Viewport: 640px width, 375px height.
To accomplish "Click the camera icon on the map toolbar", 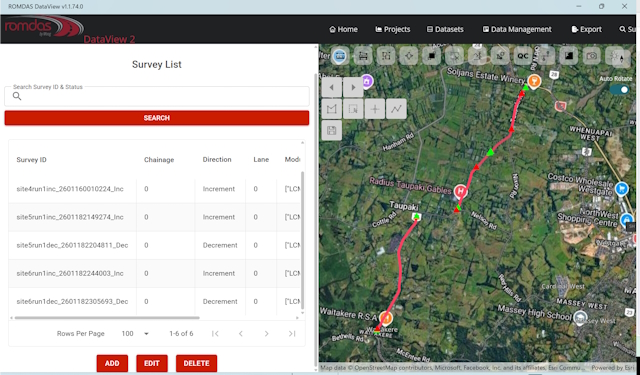I will [x=591, y=56].
